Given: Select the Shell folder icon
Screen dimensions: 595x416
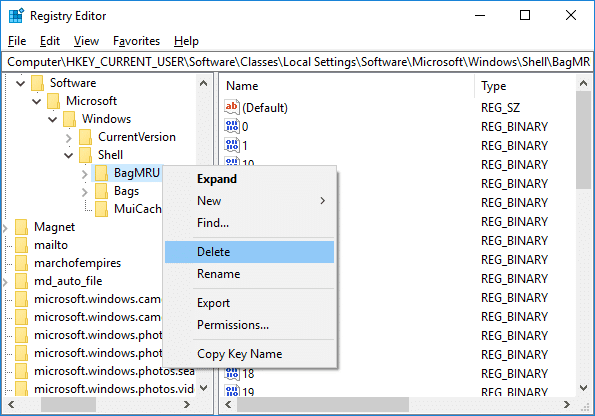Looking at the screenshot, I should tap(85, 155).
